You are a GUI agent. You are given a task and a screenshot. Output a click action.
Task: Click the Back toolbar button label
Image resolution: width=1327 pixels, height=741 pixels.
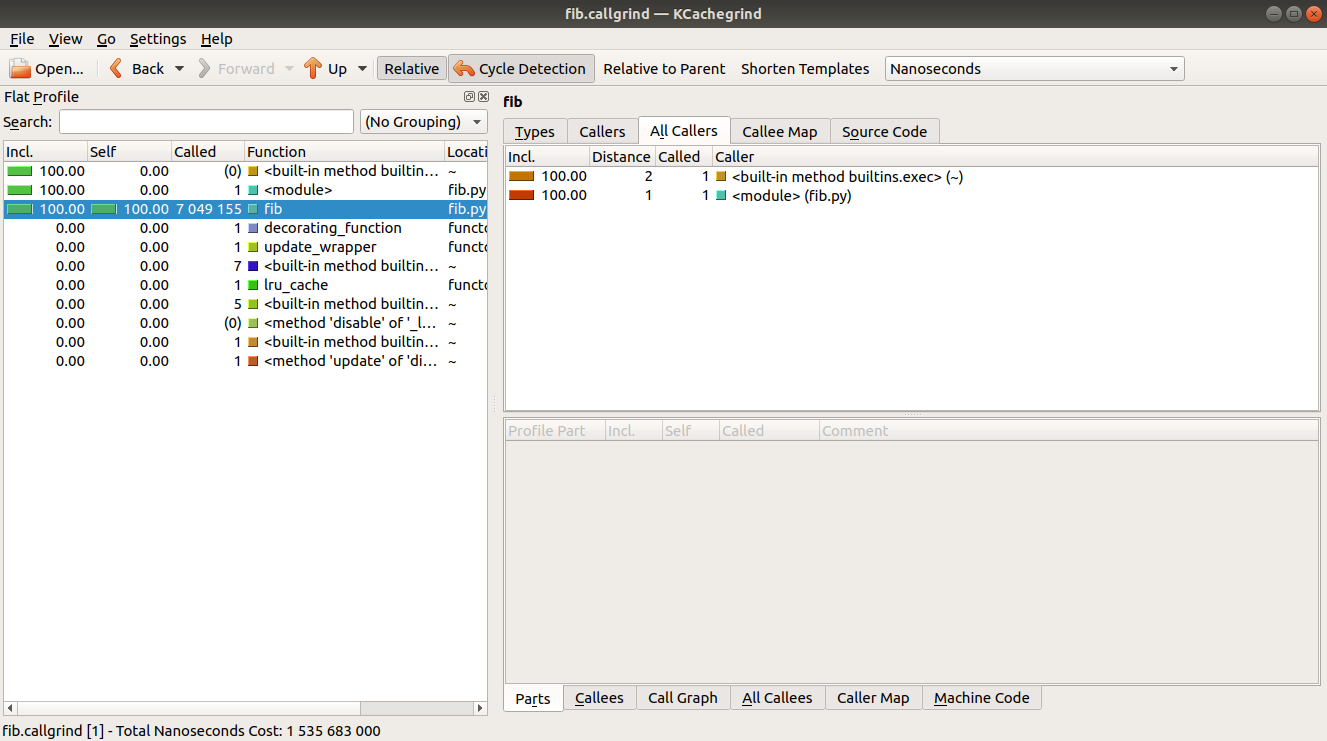[x=148, y=69]
